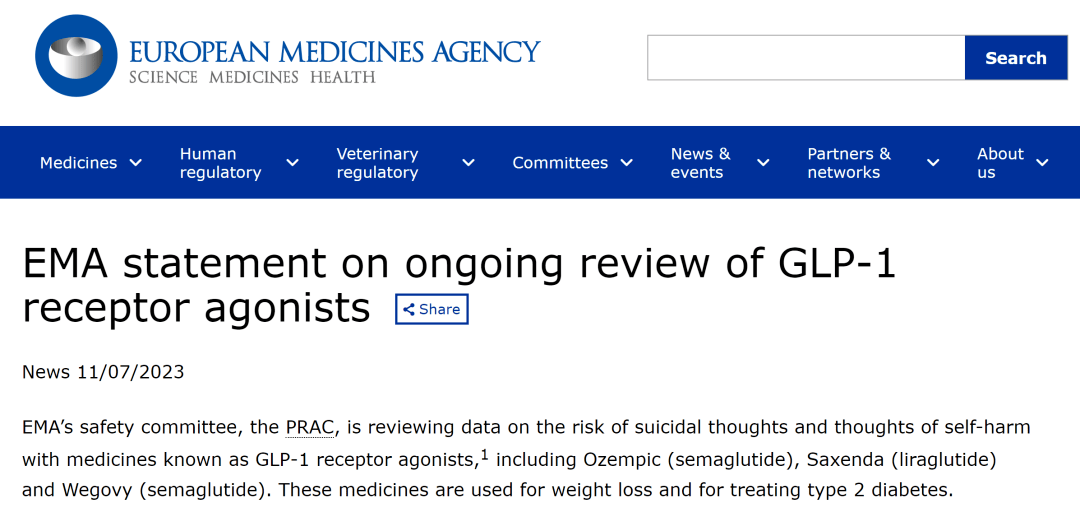The width and height of the screenshot is (1080, 517).
Task: Expand the About us chevron
Action: [x=1042, y=163]
